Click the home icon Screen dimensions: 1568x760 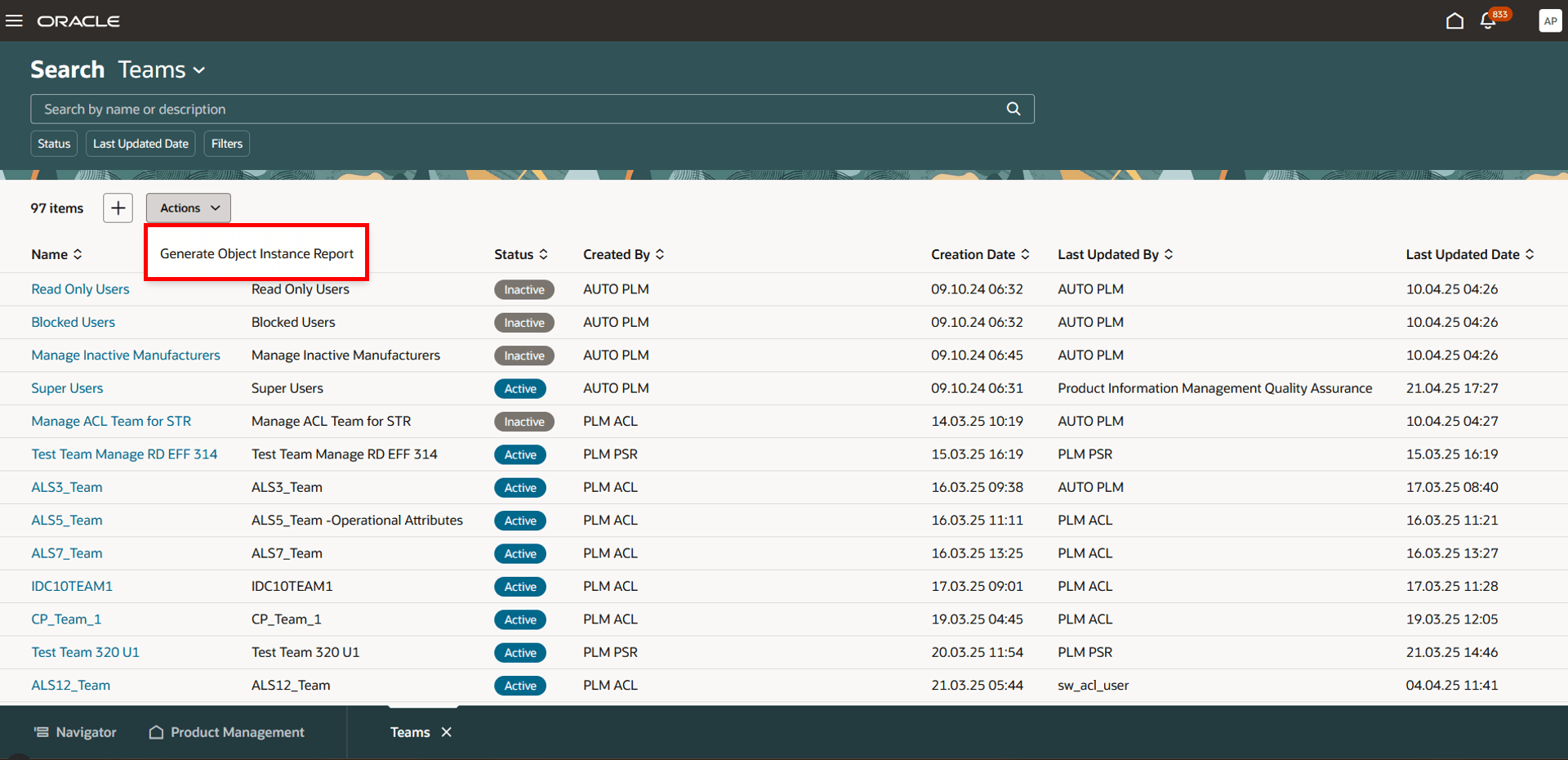(1455, 20)
